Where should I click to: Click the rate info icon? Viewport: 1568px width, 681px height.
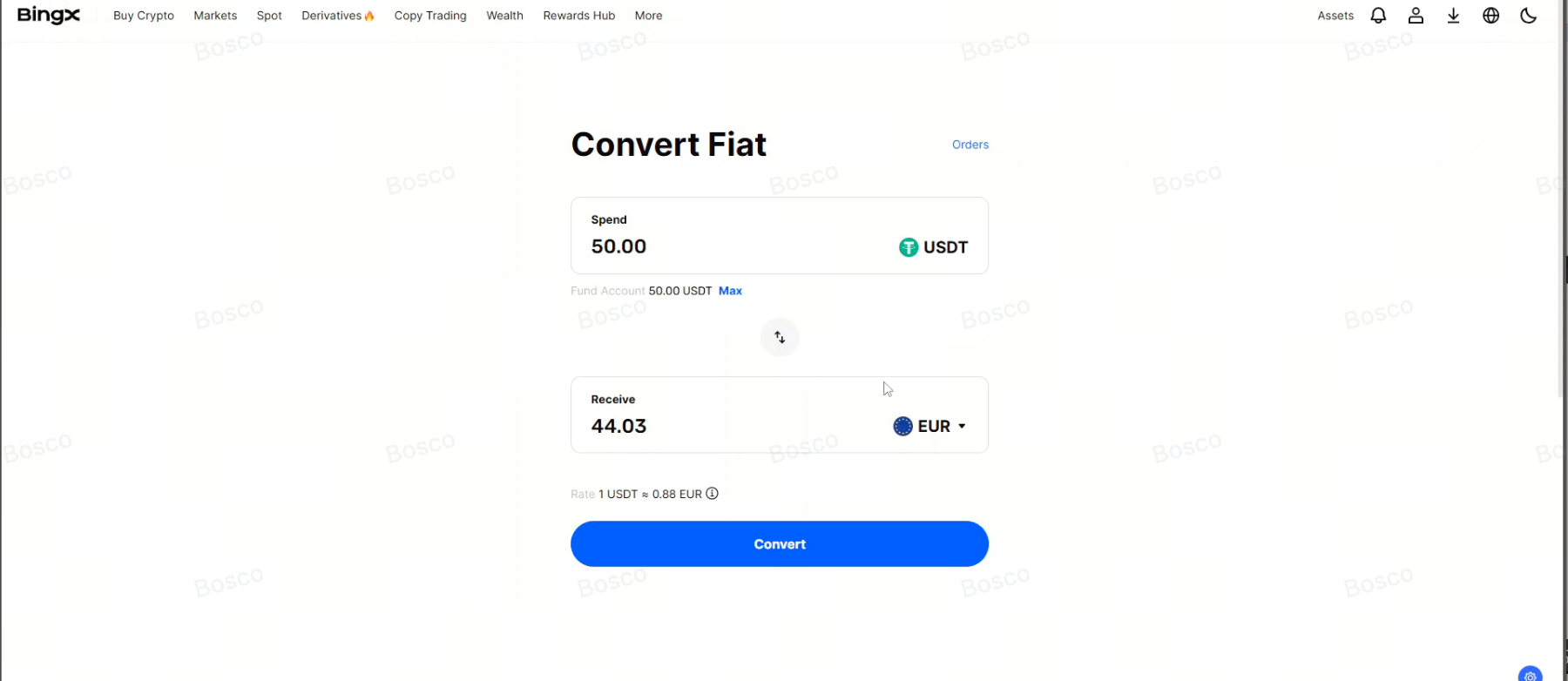click(x=712, y=494)
